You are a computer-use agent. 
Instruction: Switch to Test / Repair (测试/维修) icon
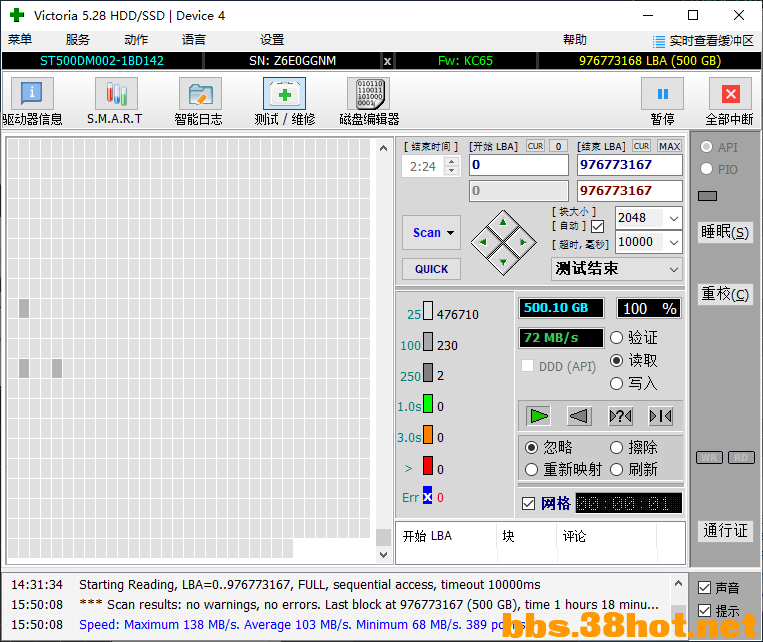coord(285,93)
